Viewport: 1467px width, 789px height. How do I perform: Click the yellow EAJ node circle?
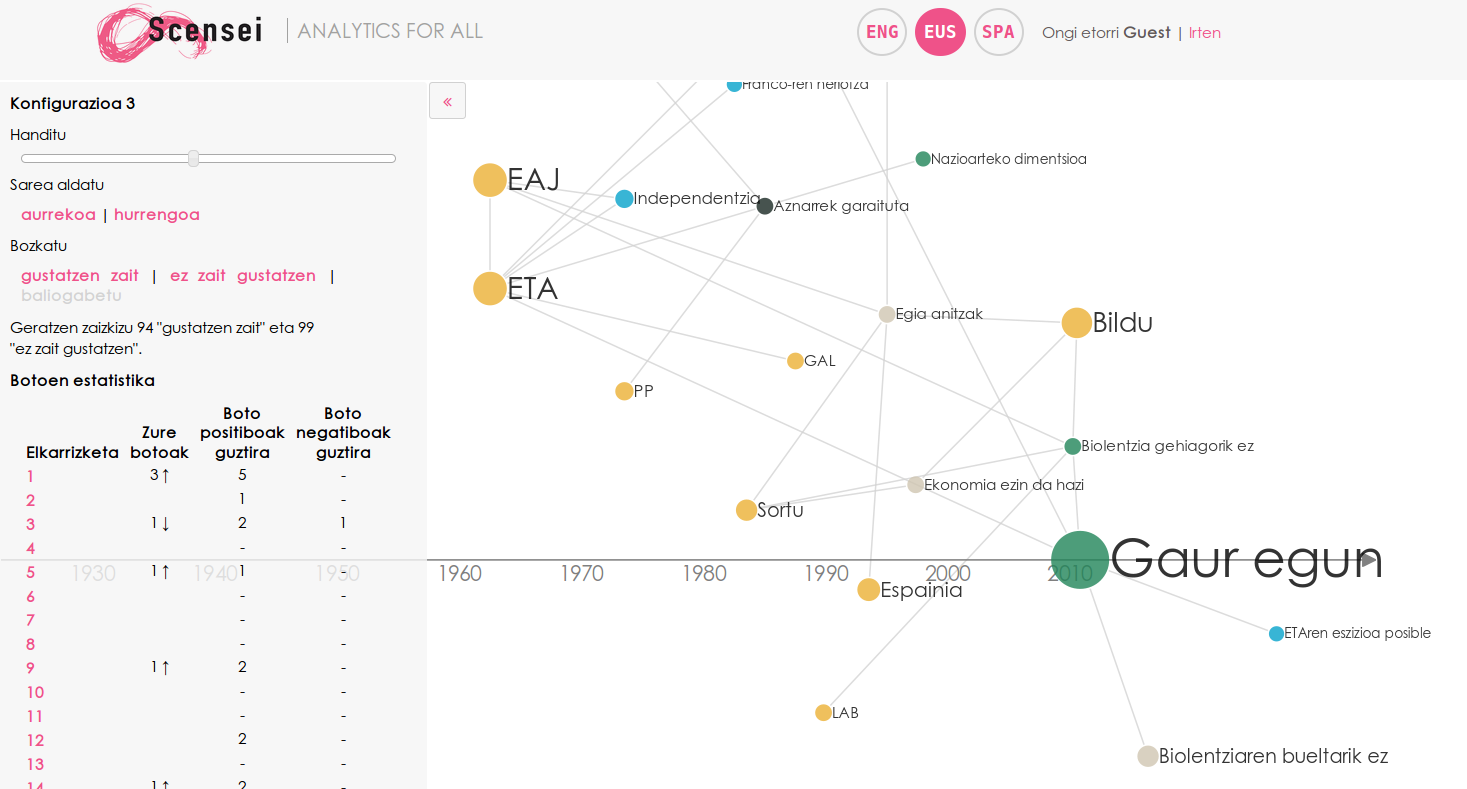[489, 180]
